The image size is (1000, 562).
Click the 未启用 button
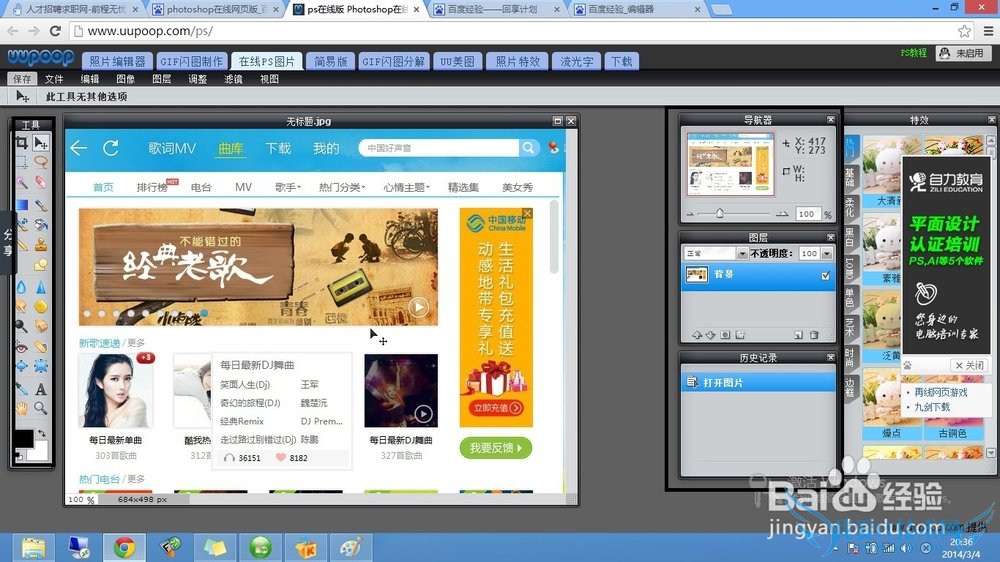[x=963, y=53]
